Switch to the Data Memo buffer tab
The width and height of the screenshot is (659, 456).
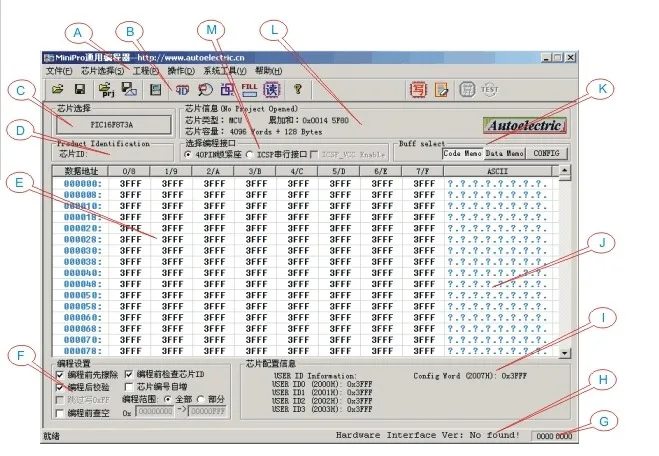(x=505, y=153)
